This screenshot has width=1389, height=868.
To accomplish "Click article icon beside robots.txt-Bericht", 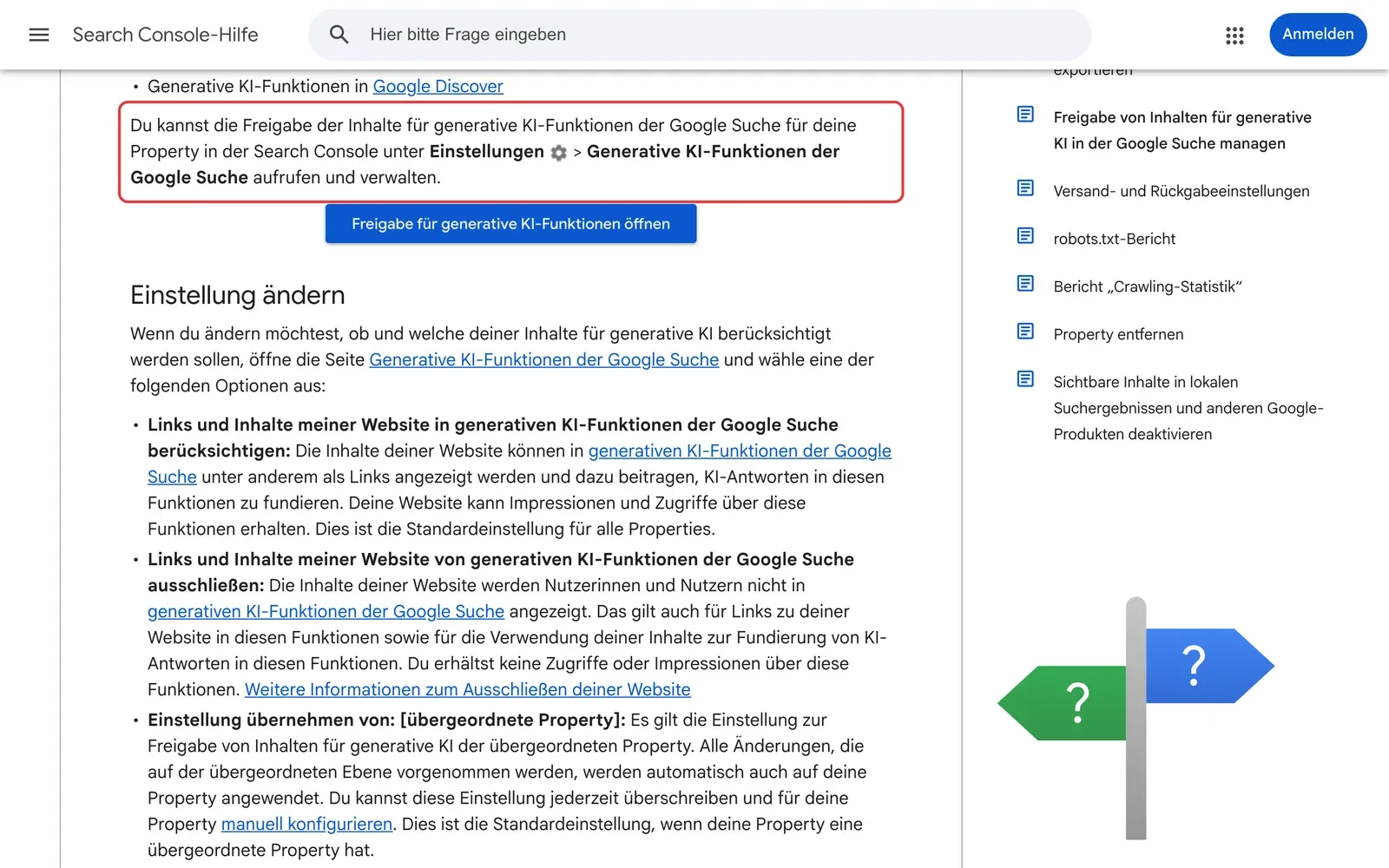I will click(1025, 236).
